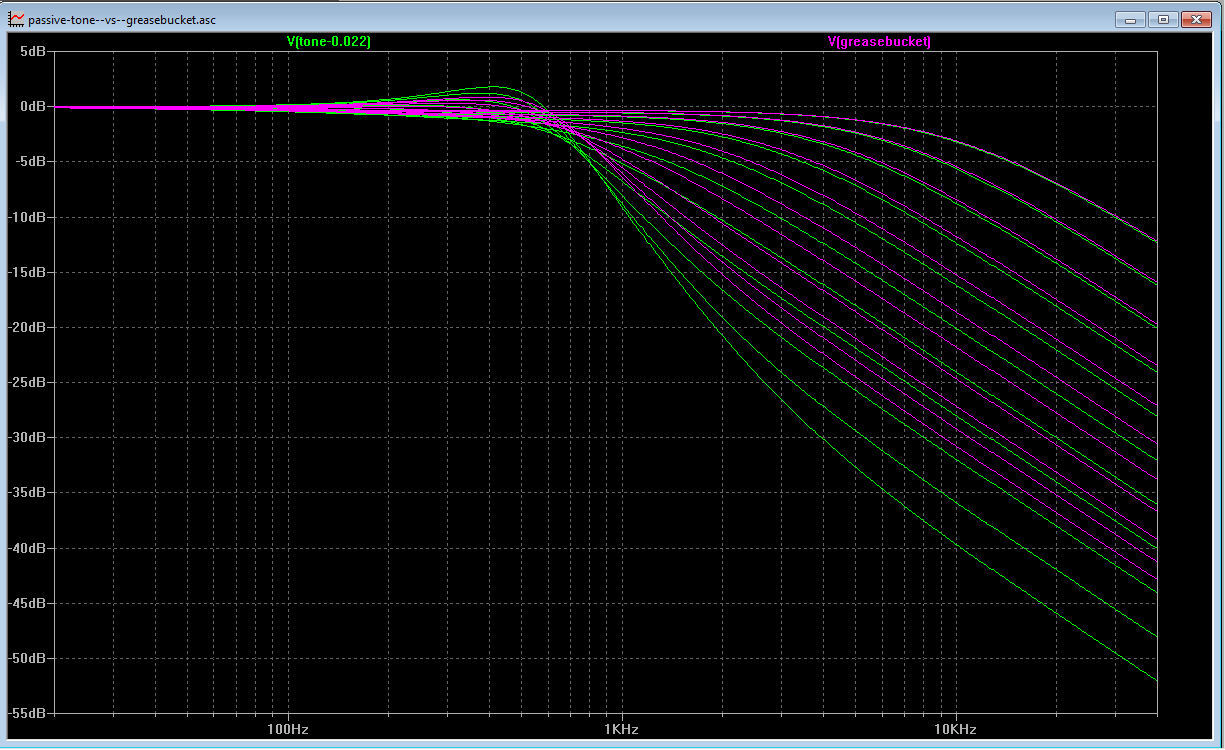
Task: Click the -55dB label at axis bottom
Action: click(x=27, y=713)
